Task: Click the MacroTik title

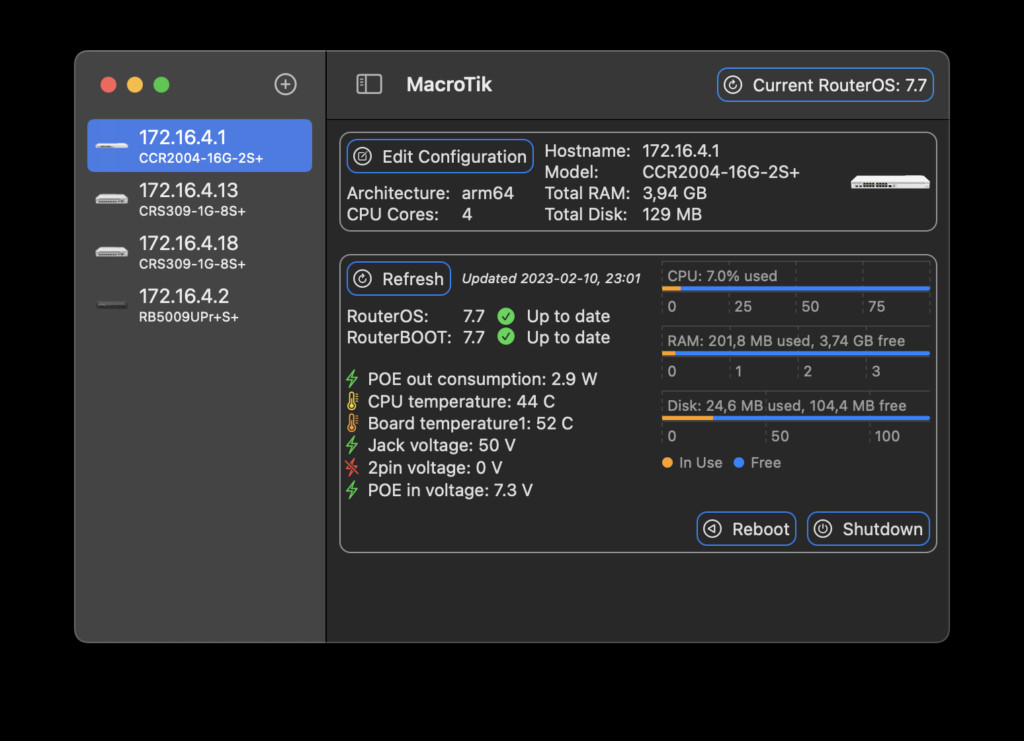Action: 449,84
